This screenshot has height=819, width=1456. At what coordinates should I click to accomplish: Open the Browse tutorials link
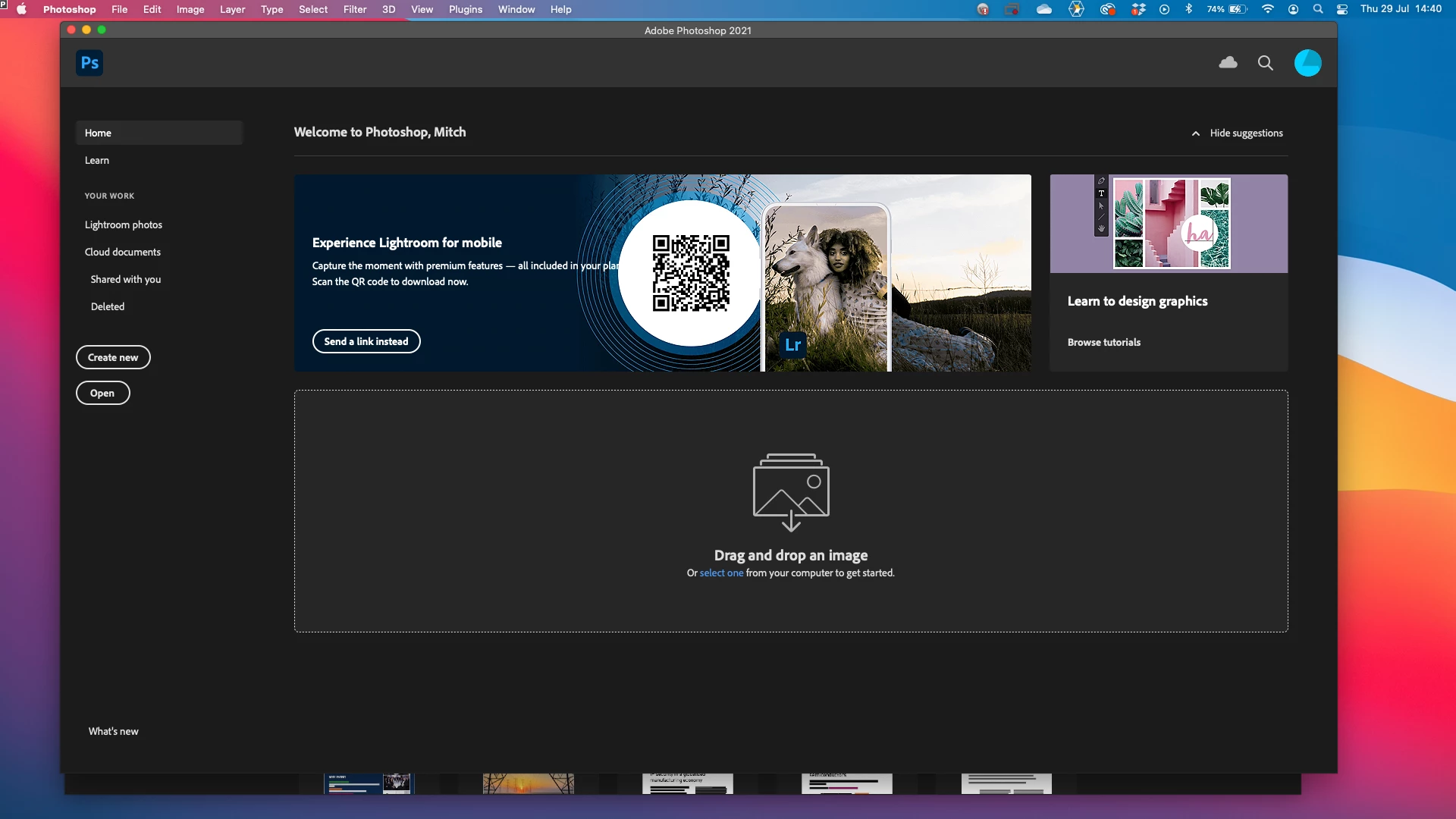click(1103, 342)
